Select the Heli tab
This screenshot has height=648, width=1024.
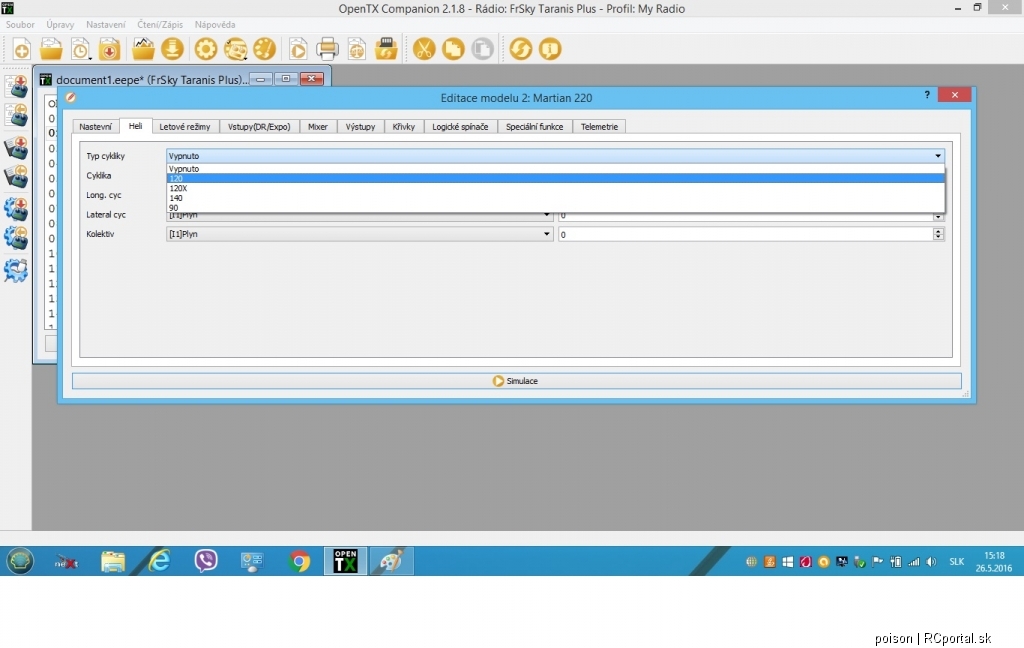(x=135, y=126)
